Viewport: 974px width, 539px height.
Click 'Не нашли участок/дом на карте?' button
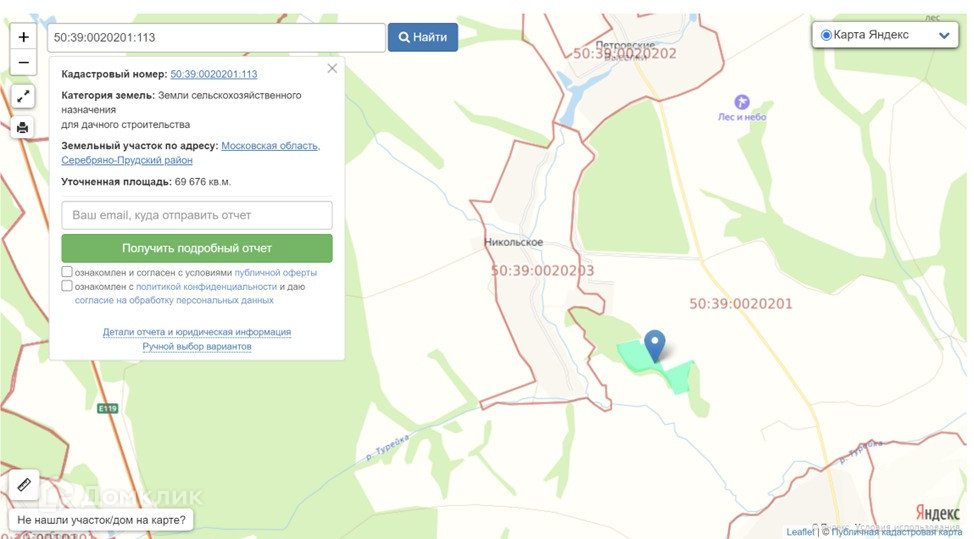(101, 520)
